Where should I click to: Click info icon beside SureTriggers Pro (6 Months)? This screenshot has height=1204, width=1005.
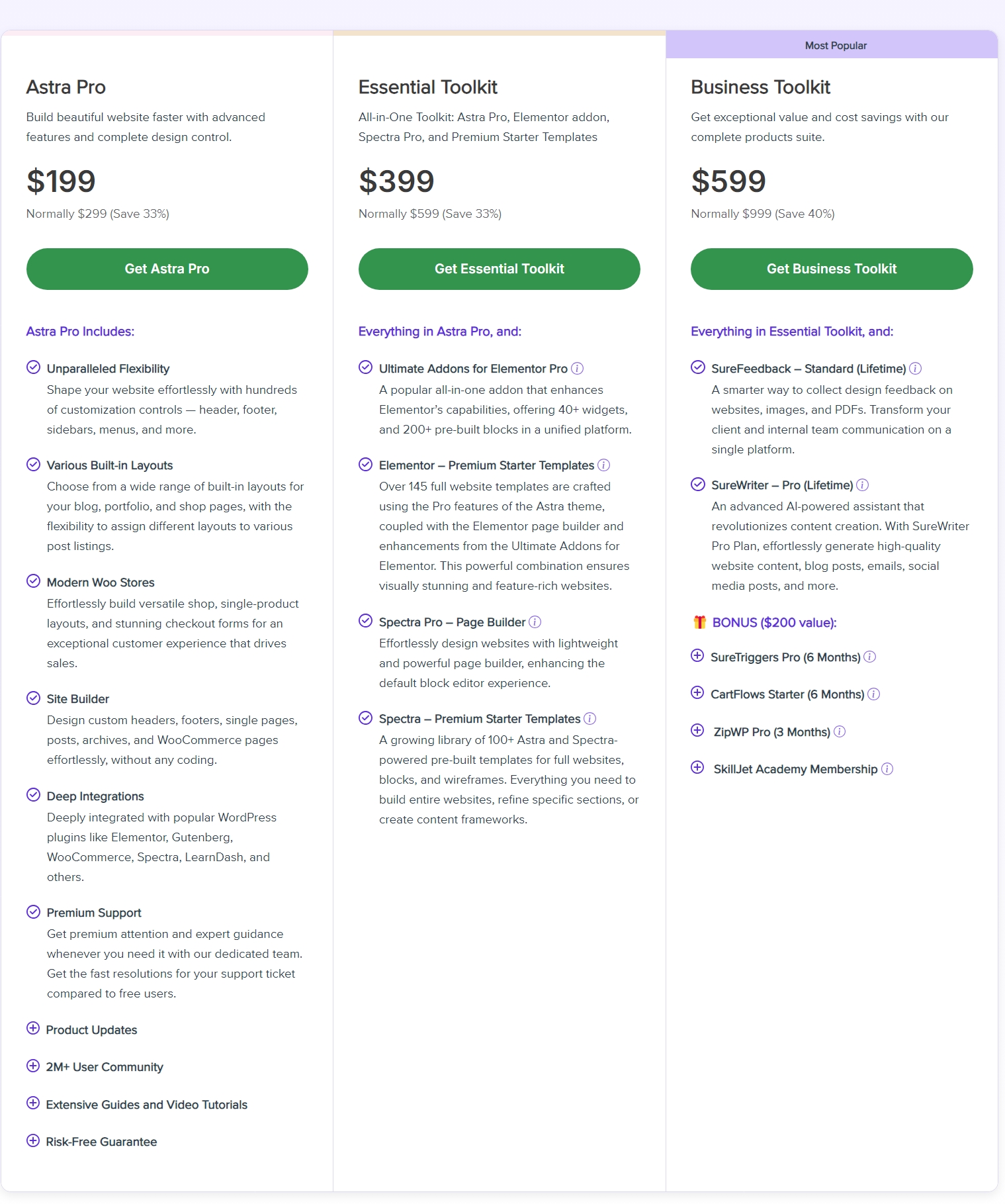point(870,657)
